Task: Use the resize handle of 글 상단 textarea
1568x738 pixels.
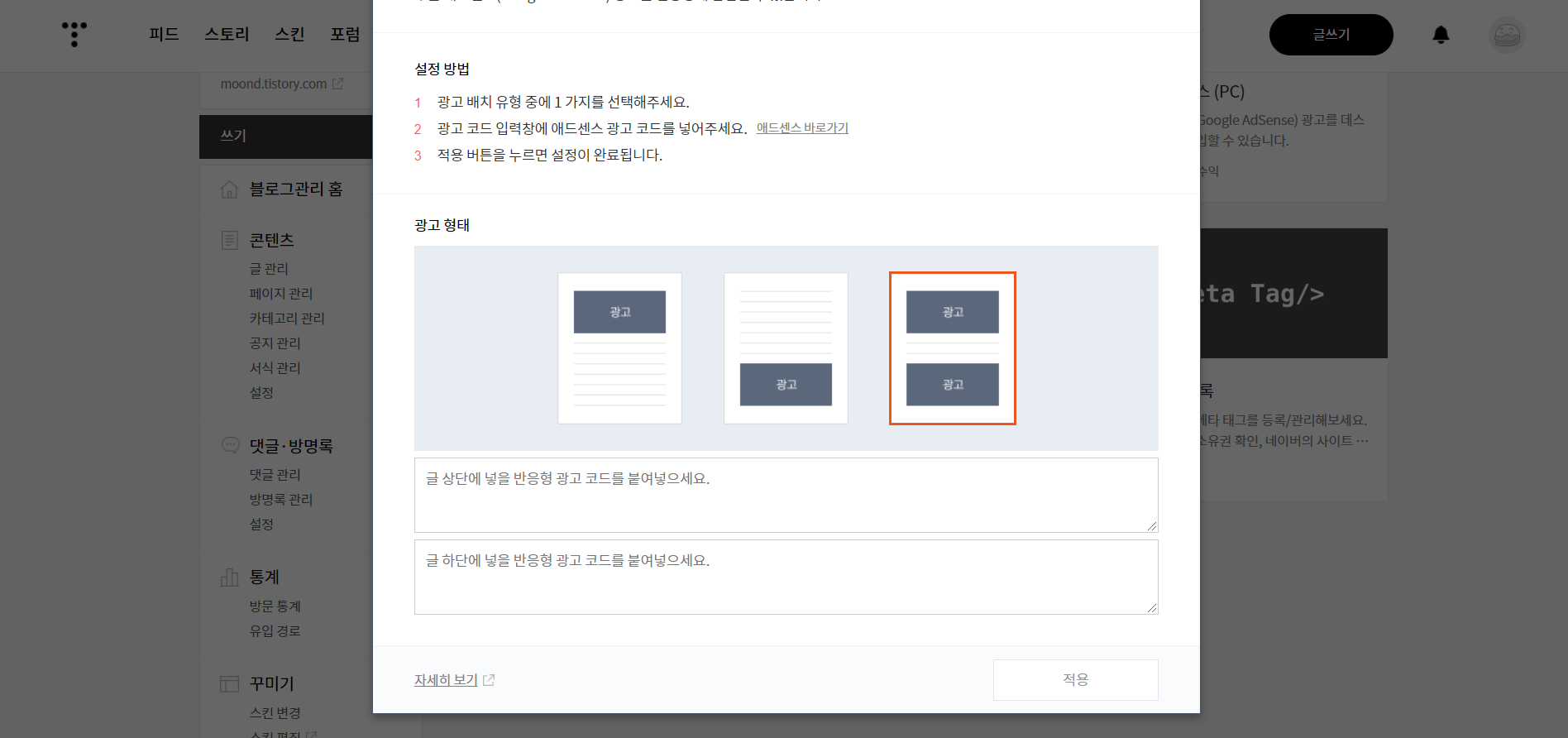Action: point(1152,526)
